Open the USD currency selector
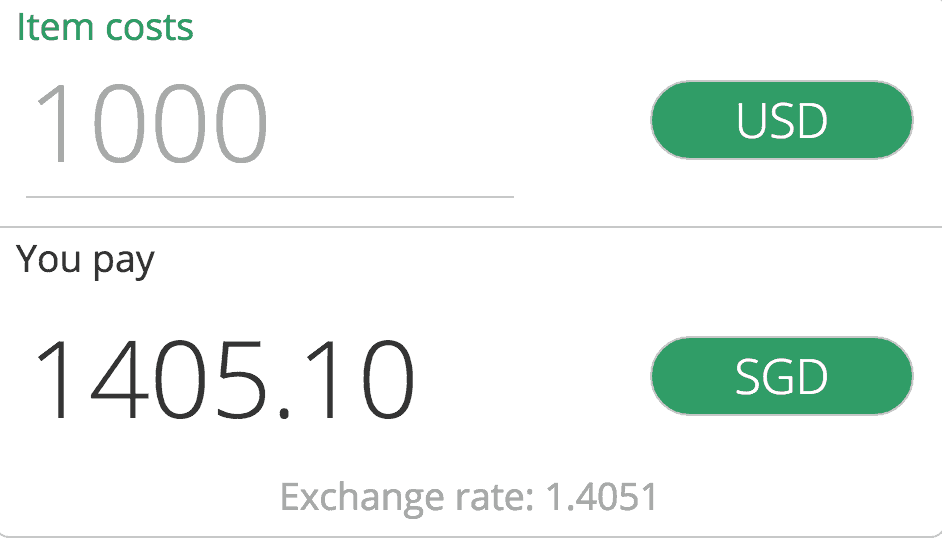942x538 pixels. pos(781,120)
